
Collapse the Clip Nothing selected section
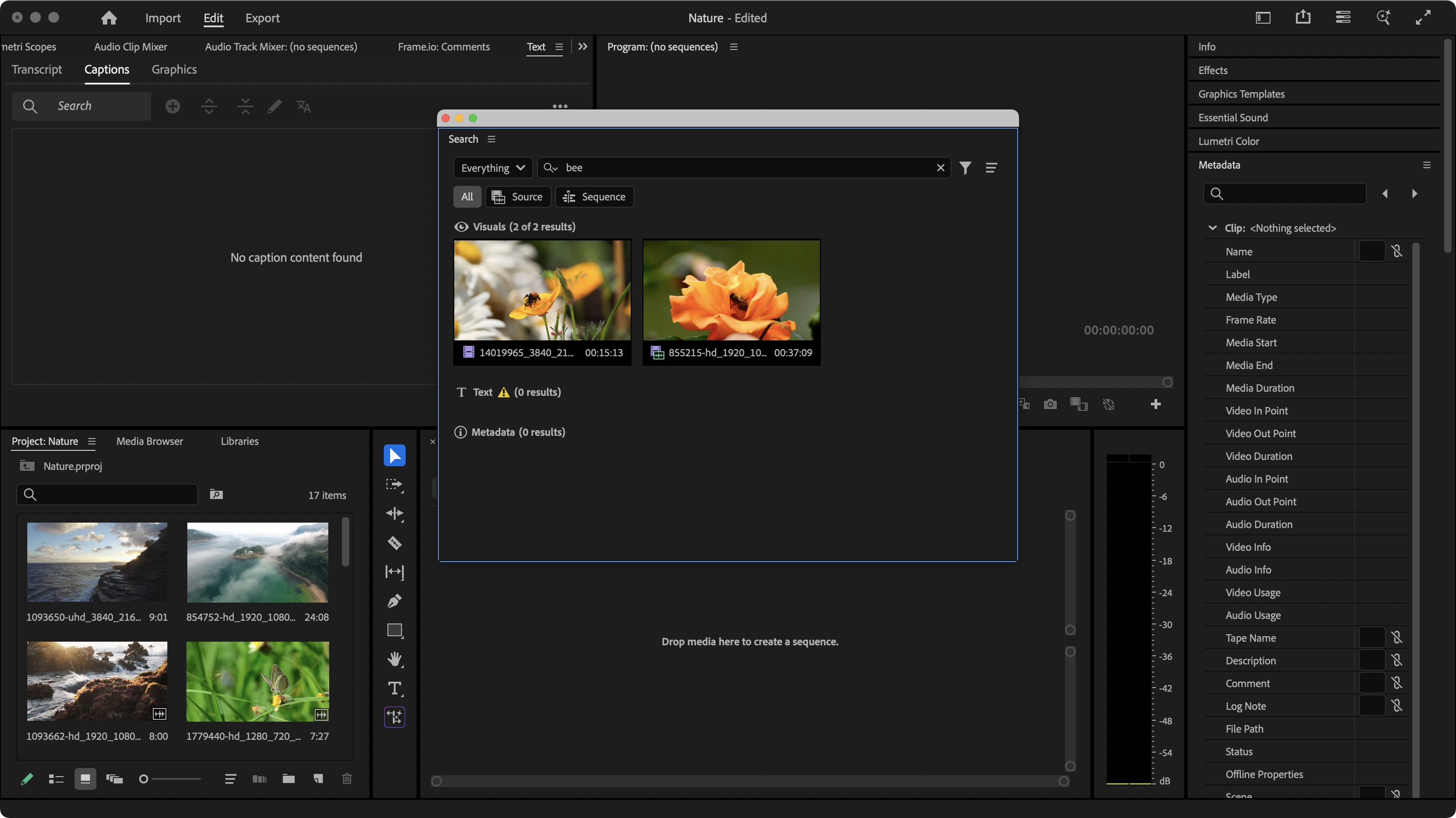pyautogui.click(x=1212, y=228)
